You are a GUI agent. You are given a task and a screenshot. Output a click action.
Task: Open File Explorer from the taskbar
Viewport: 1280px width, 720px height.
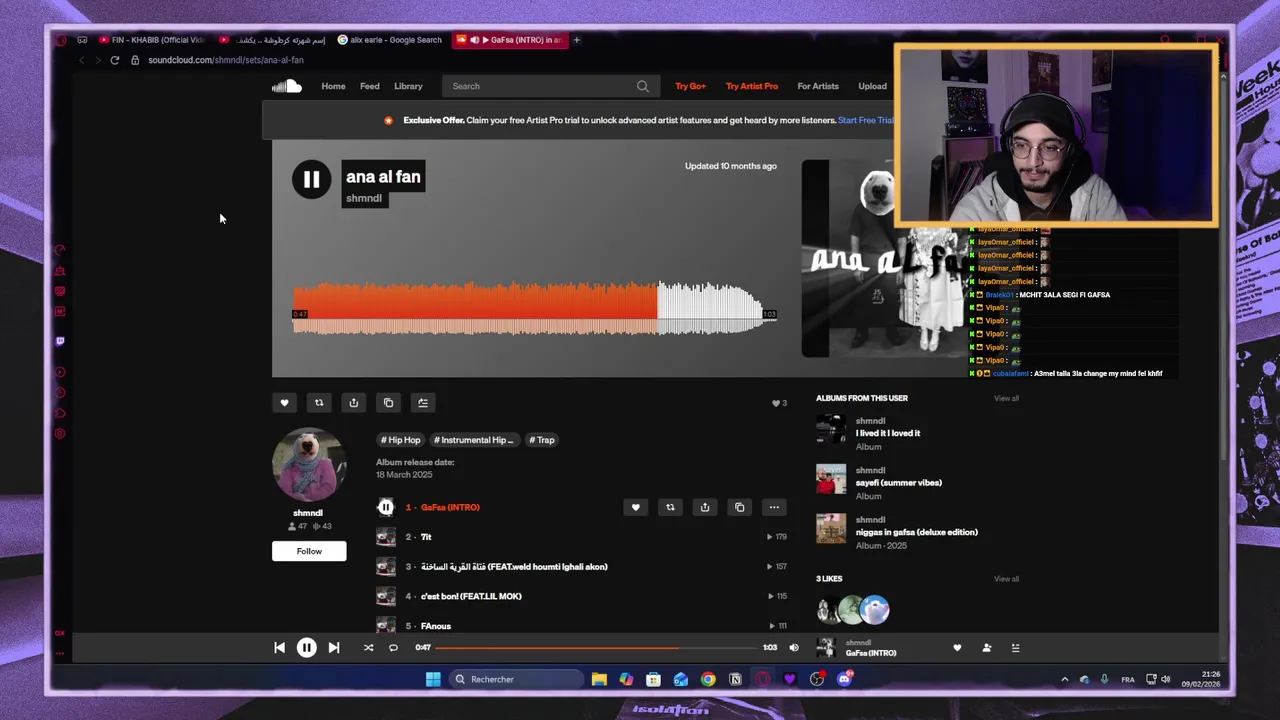click(599, 679)
